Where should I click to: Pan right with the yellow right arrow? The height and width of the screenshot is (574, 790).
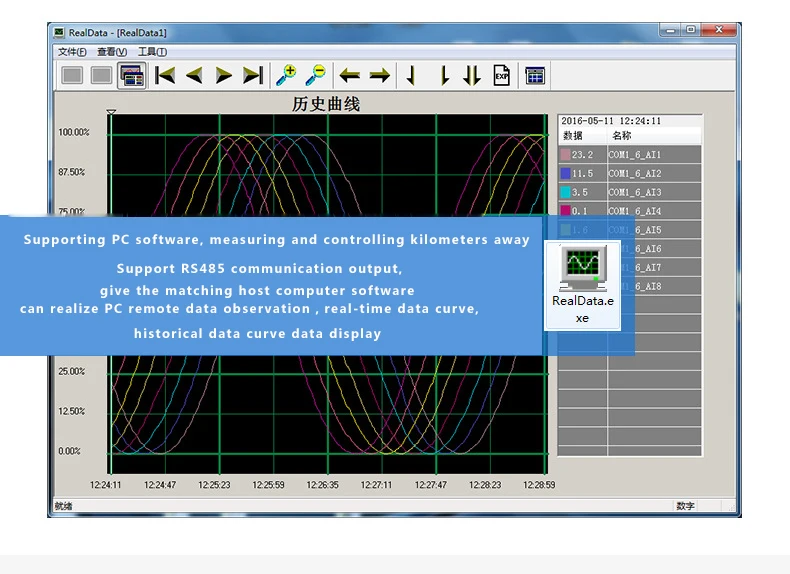(379, 76)
